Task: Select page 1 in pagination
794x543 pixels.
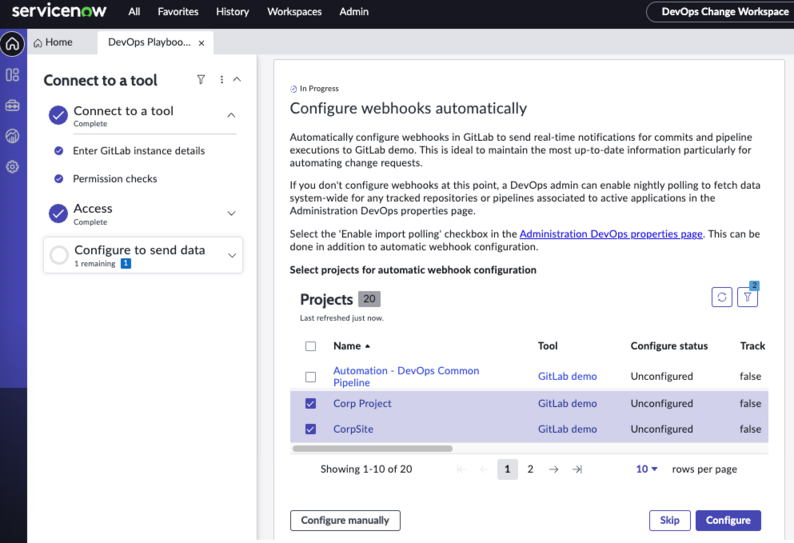Action: (507, 470)
